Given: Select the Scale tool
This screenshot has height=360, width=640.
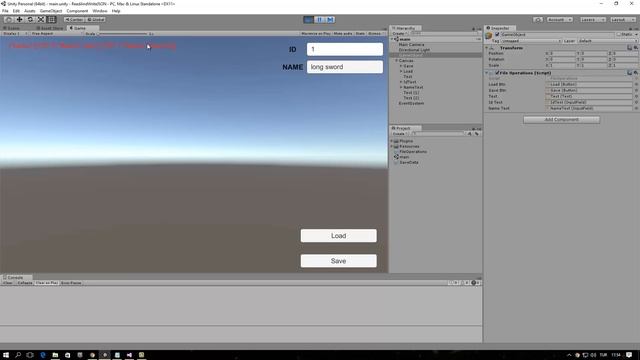Looking at the screenshot, I should point(41,20).
